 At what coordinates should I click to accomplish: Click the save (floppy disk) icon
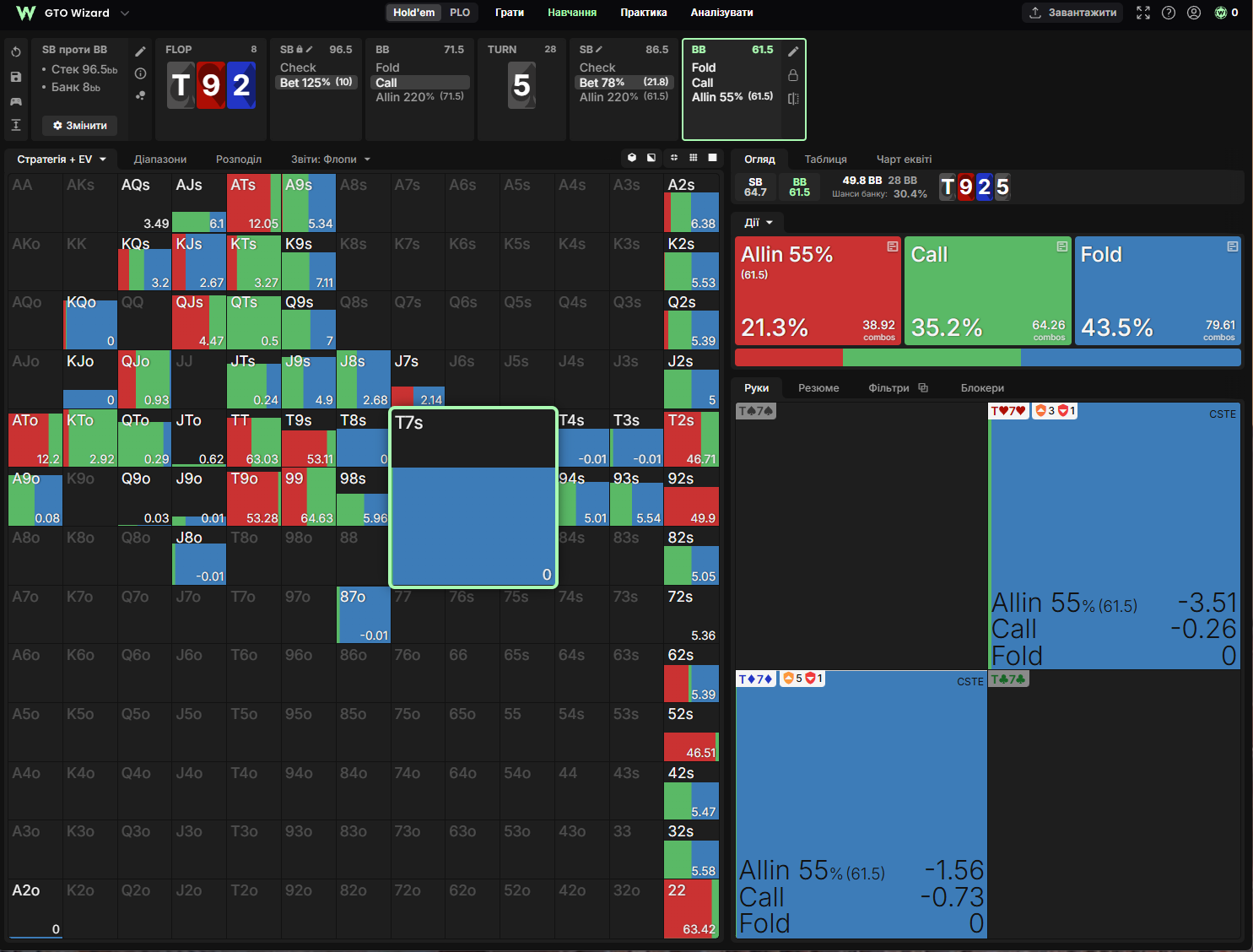[15, 77]
